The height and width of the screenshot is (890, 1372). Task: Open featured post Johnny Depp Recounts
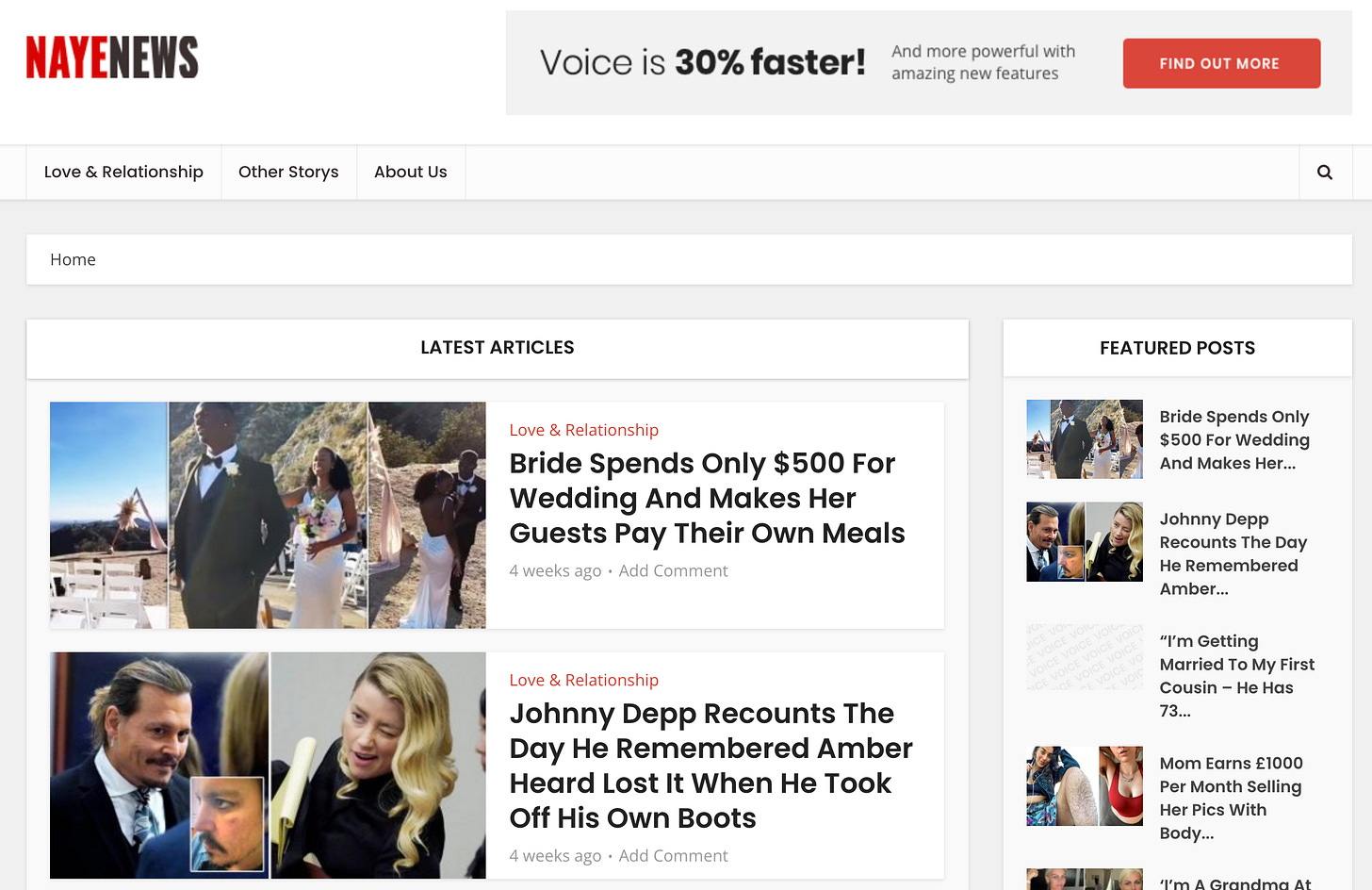click(x=1233, y=553)
